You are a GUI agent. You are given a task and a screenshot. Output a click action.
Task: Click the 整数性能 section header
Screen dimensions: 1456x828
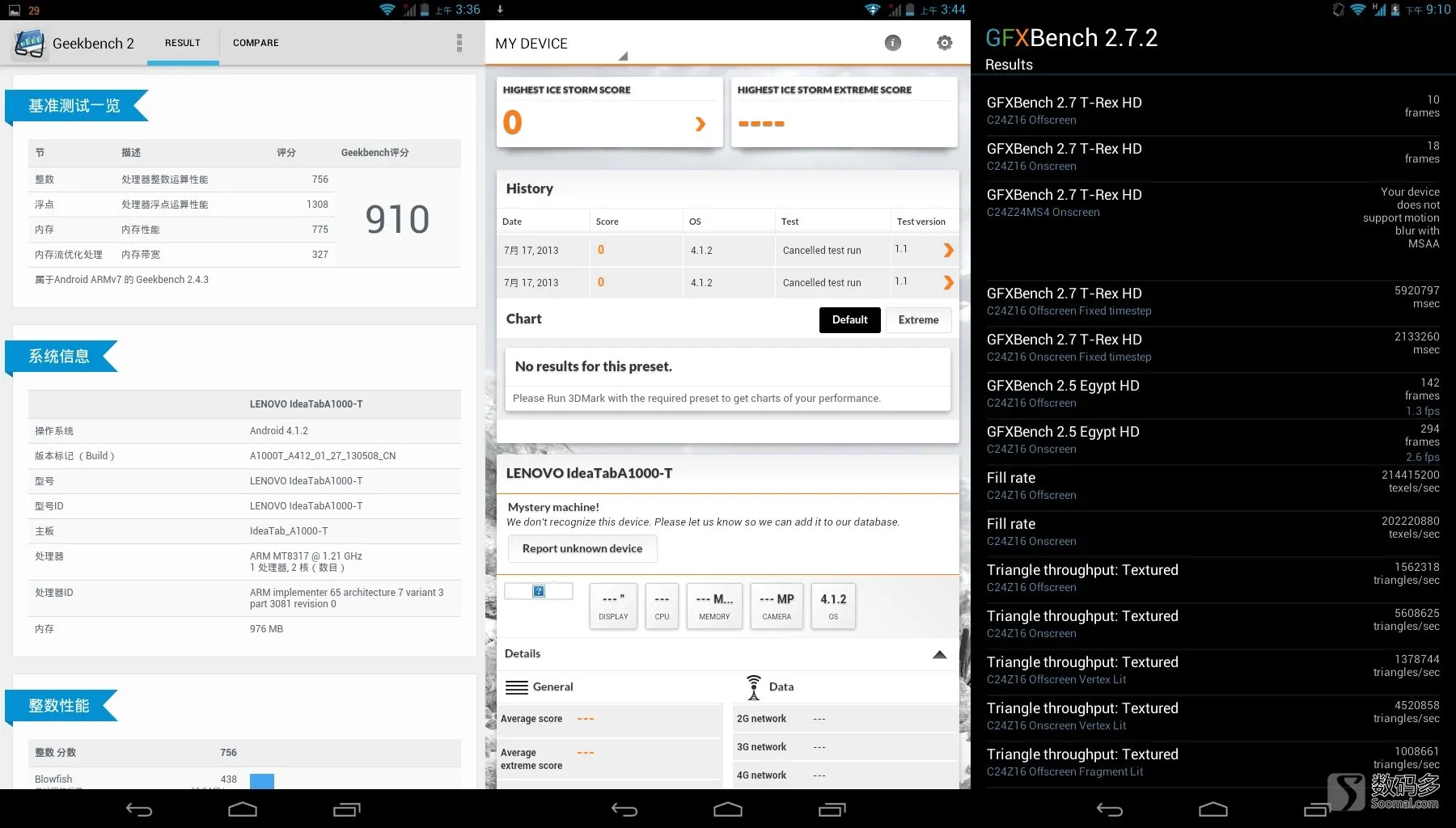59,706
